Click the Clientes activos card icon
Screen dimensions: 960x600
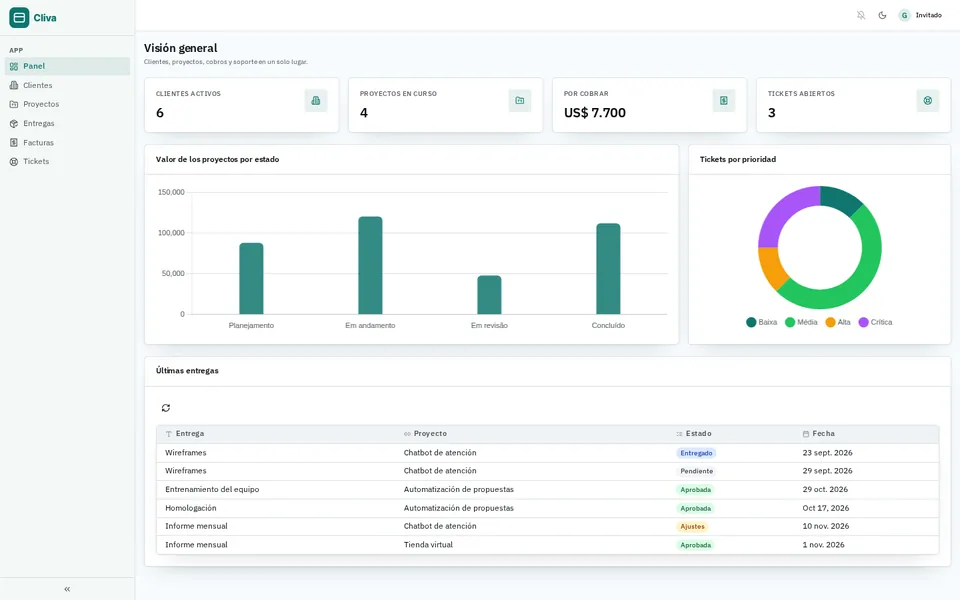point(316,100)
